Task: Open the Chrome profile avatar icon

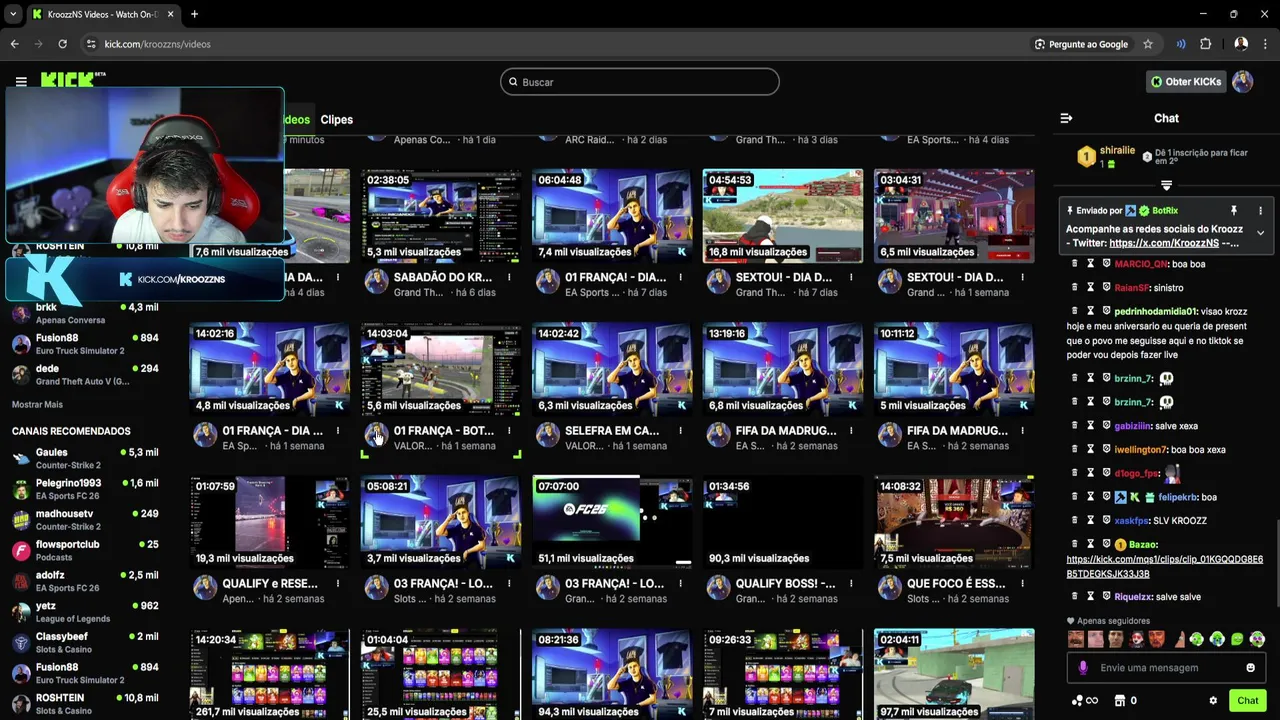Action: pos(1241,44)
